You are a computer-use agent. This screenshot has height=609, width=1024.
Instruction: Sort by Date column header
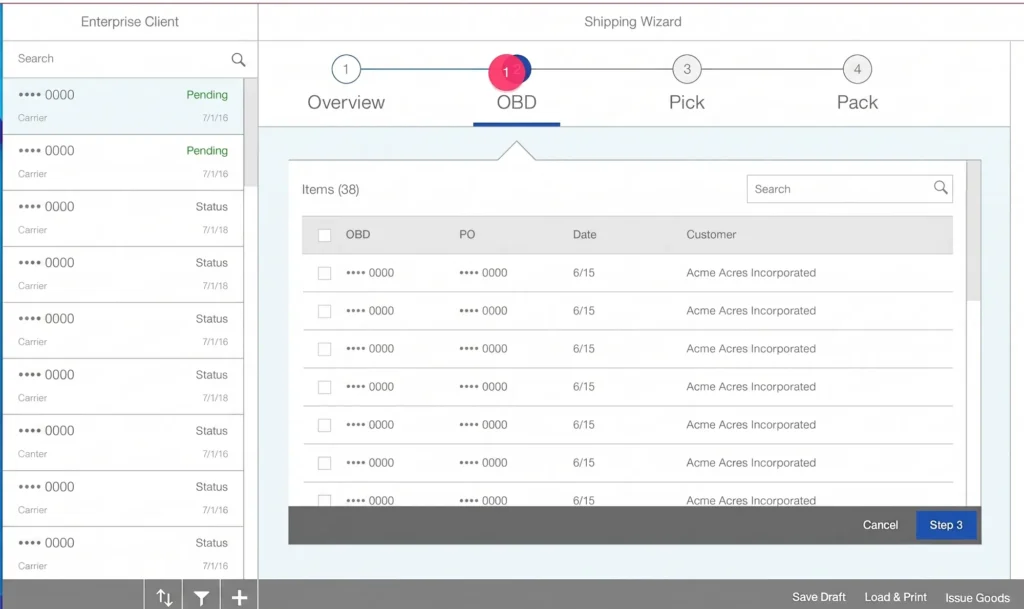584,234
